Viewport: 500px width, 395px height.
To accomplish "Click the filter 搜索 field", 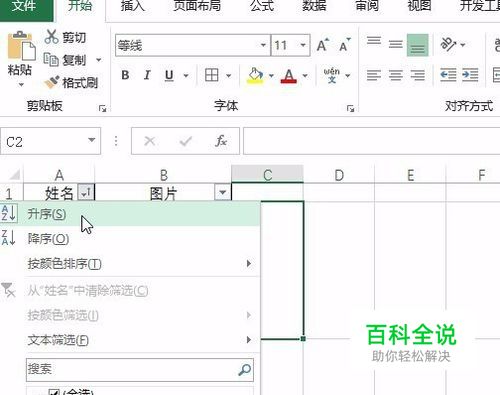I will 140,370.
